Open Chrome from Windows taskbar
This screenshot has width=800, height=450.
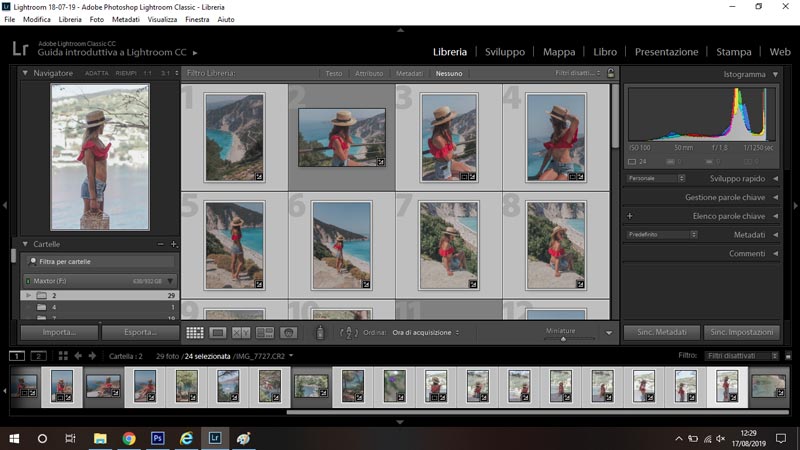pyautogui.click(x=129, y=438)
